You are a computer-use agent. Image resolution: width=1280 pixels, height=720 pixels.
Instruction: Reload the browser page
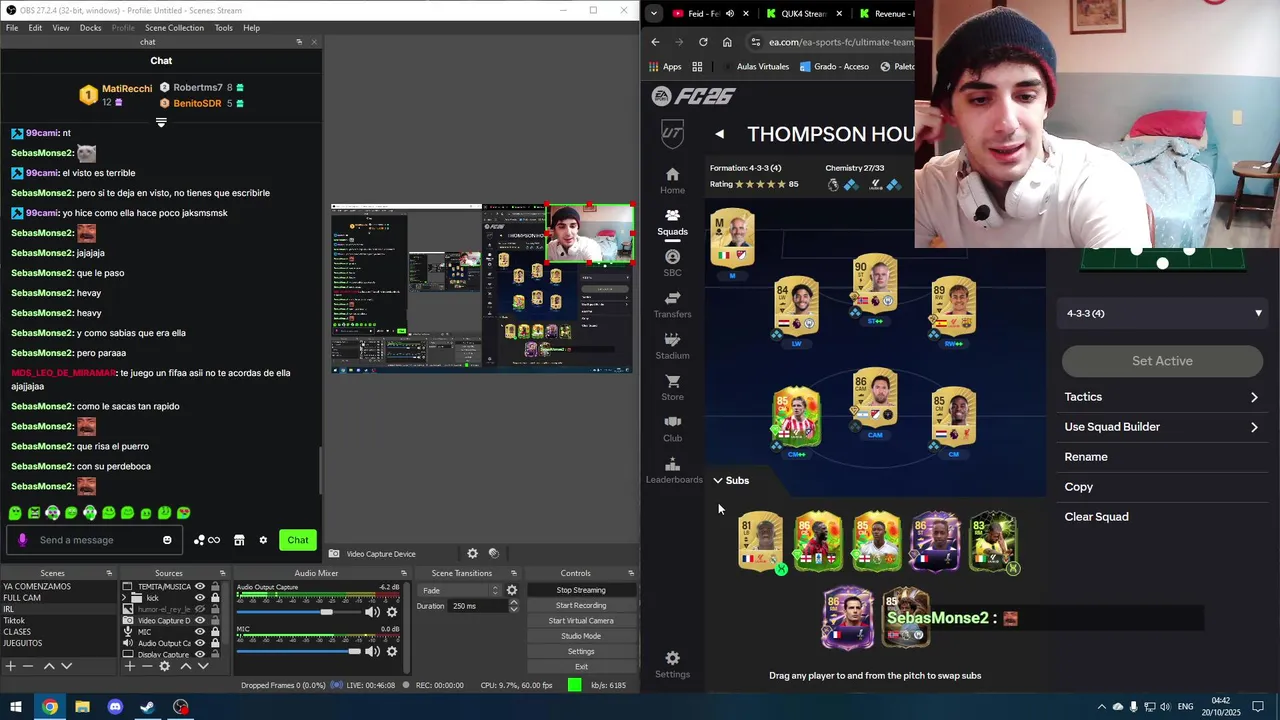(703, 42)
